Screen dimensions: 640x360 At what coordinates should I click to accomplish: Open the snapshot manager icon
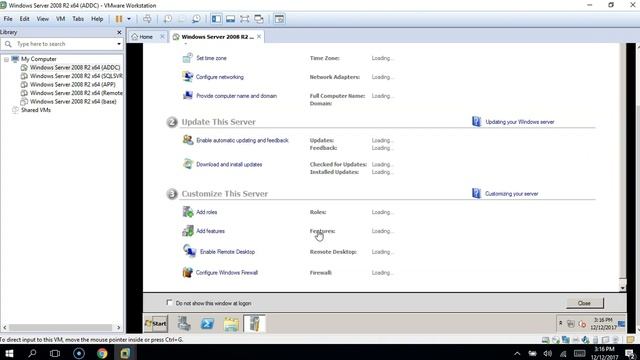[x=196, y=19]
